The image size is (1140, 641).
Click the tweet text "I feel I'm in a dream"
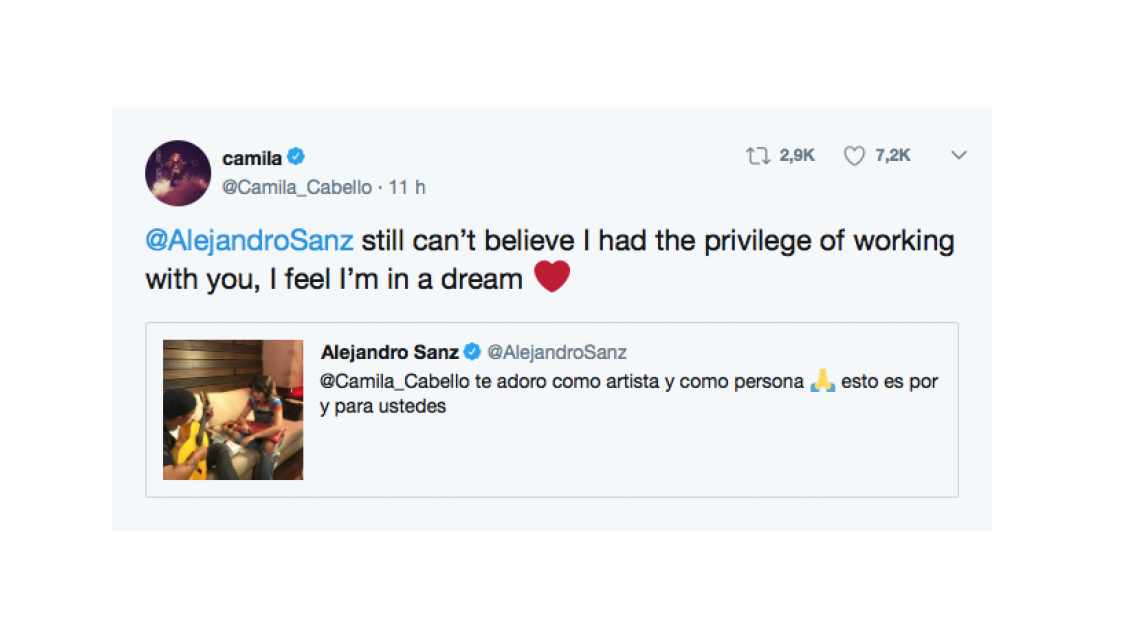click(397, 279)
